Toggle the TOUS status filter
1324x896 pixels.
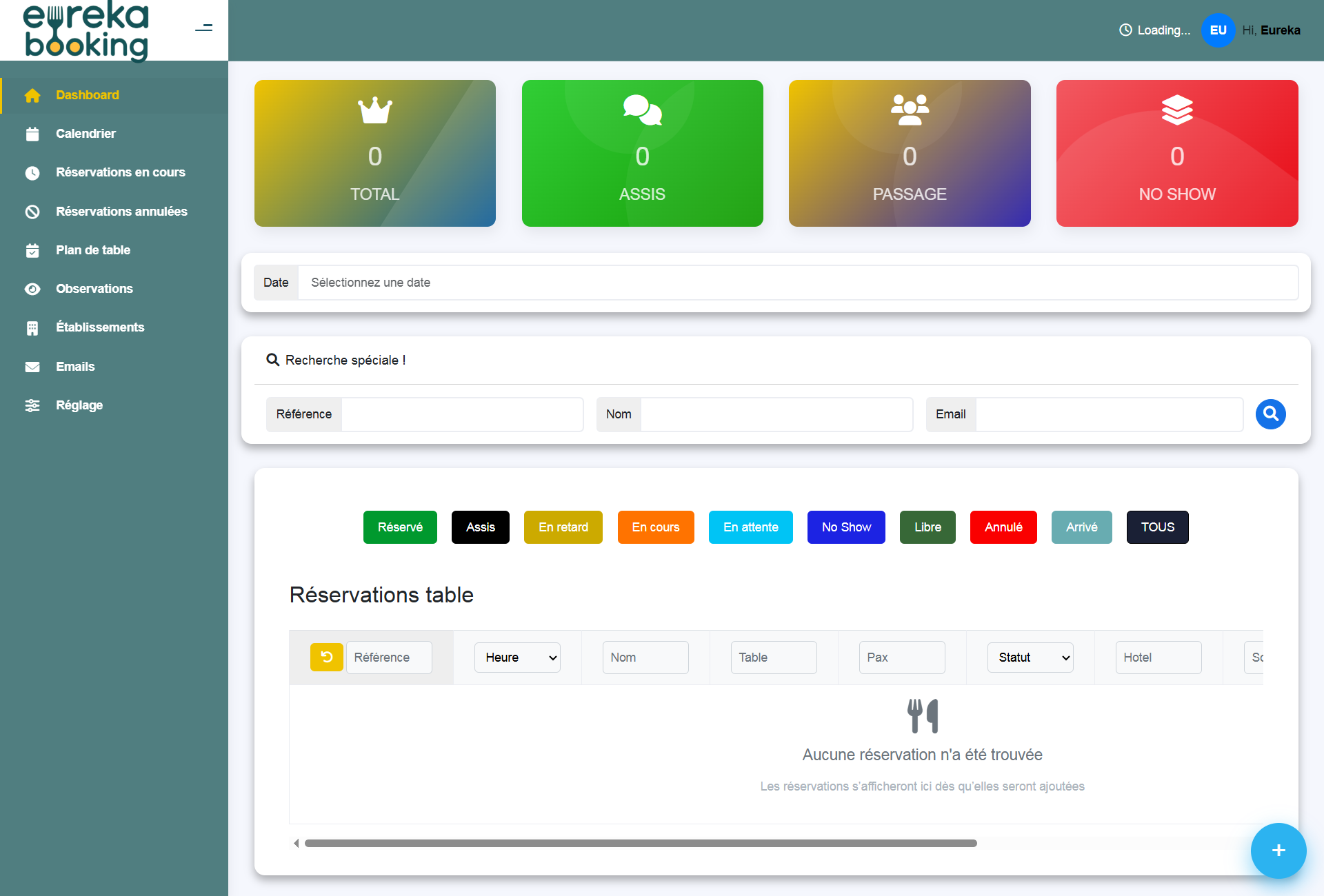click(1157, 527)
